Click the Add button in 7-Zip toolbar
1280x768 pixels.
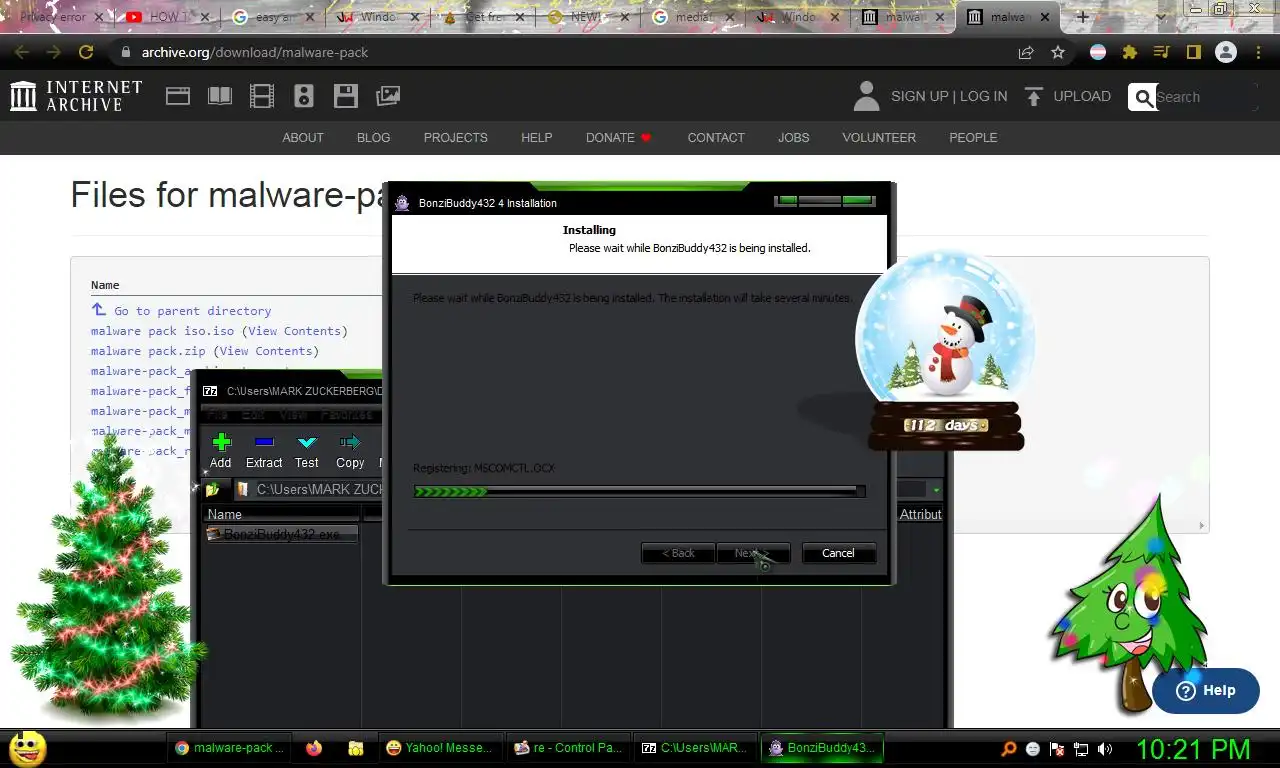click(x=221, y=451)
